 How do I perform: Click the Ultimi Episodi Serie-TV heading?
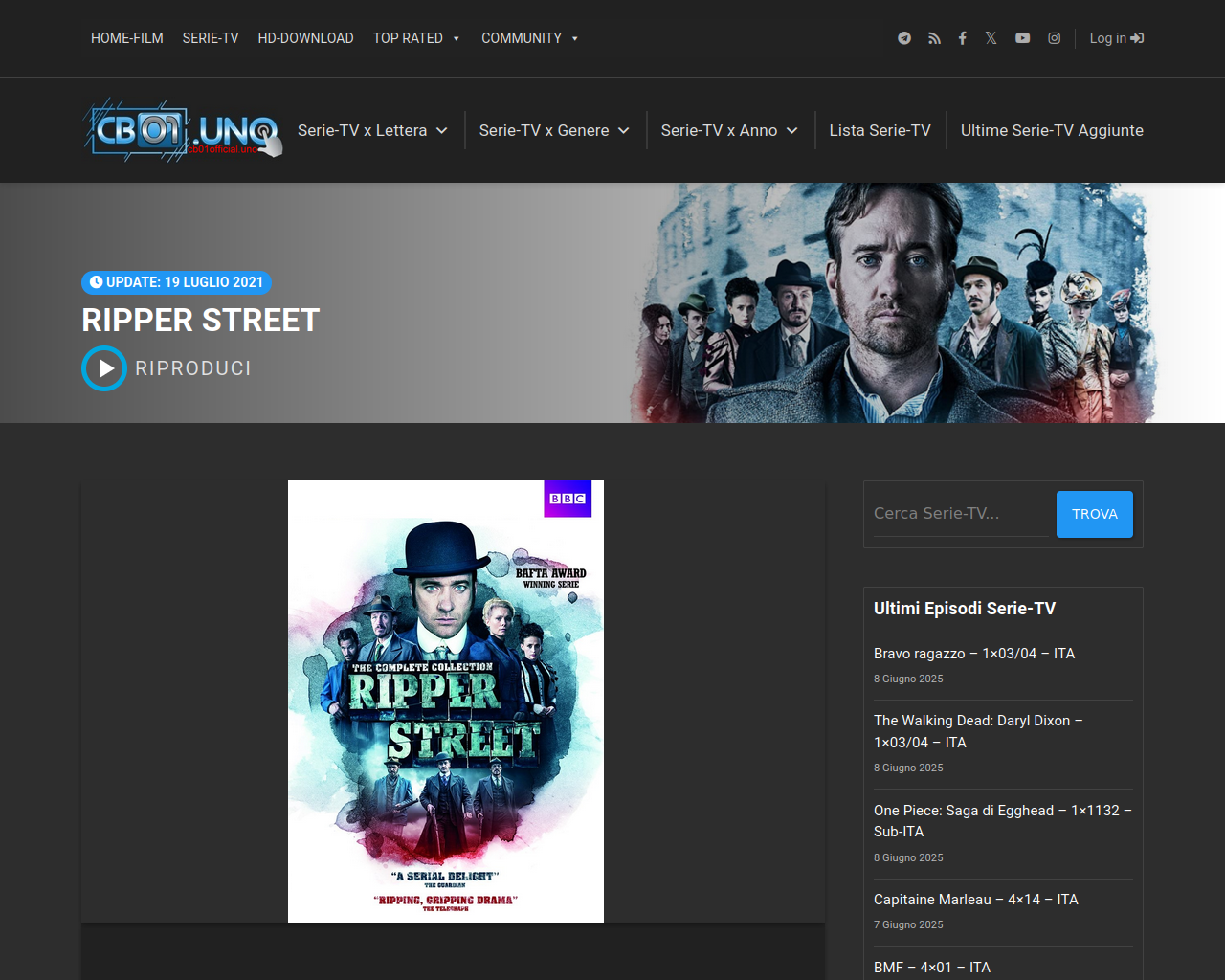tap(965, 609)
